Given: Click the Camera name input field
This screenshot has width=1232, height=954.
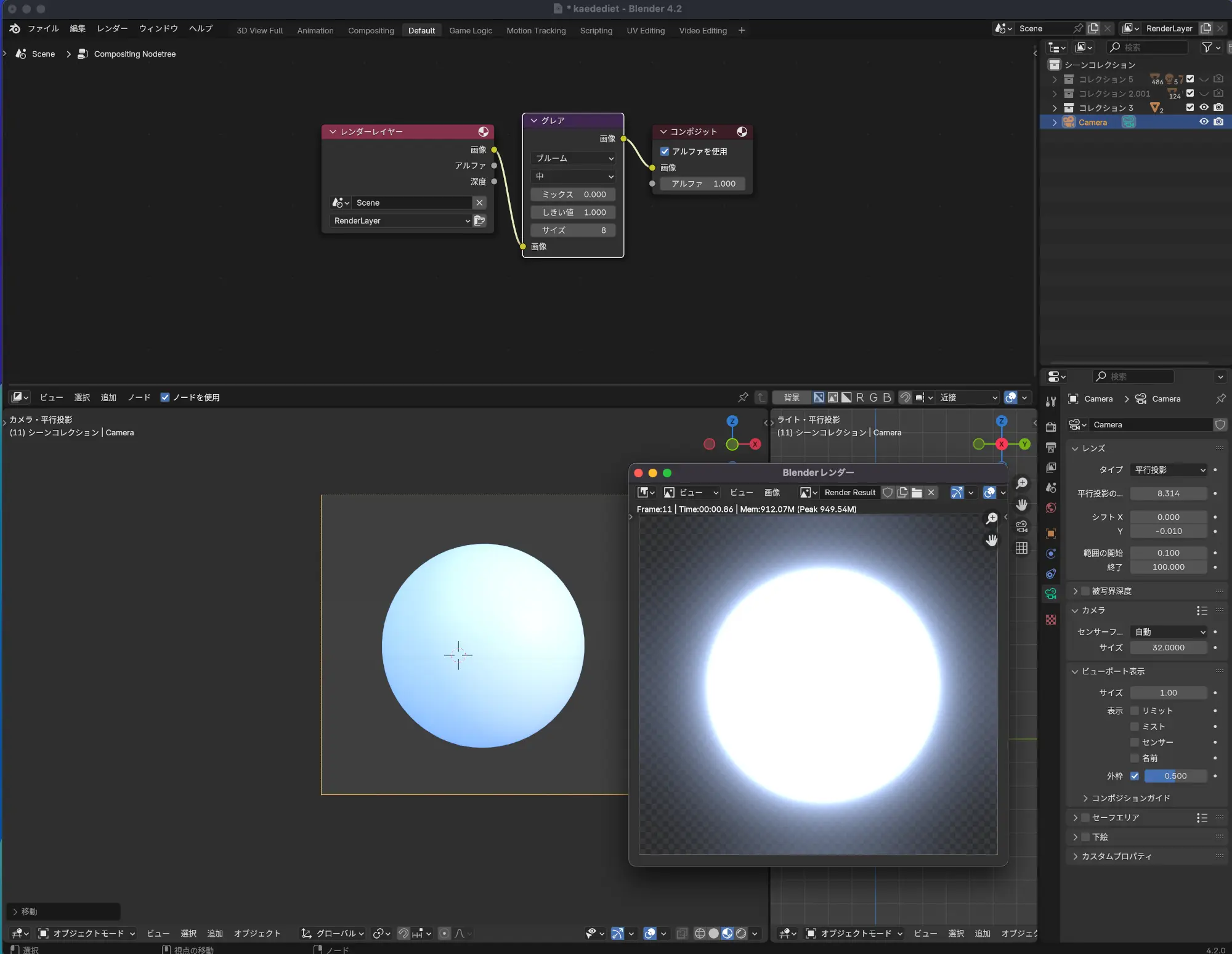Looking at the screenshot, I should [x=1151, y=424].
